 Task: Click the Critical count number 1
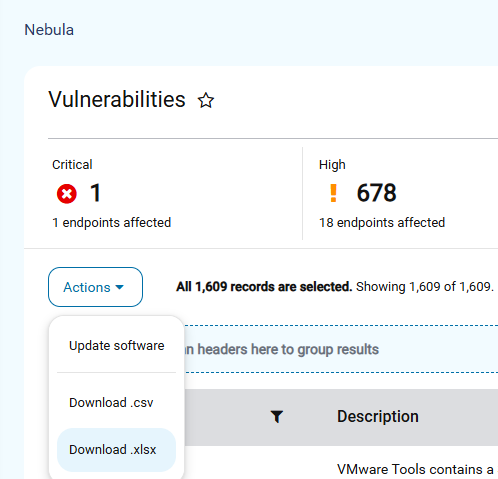click(95, 193)
